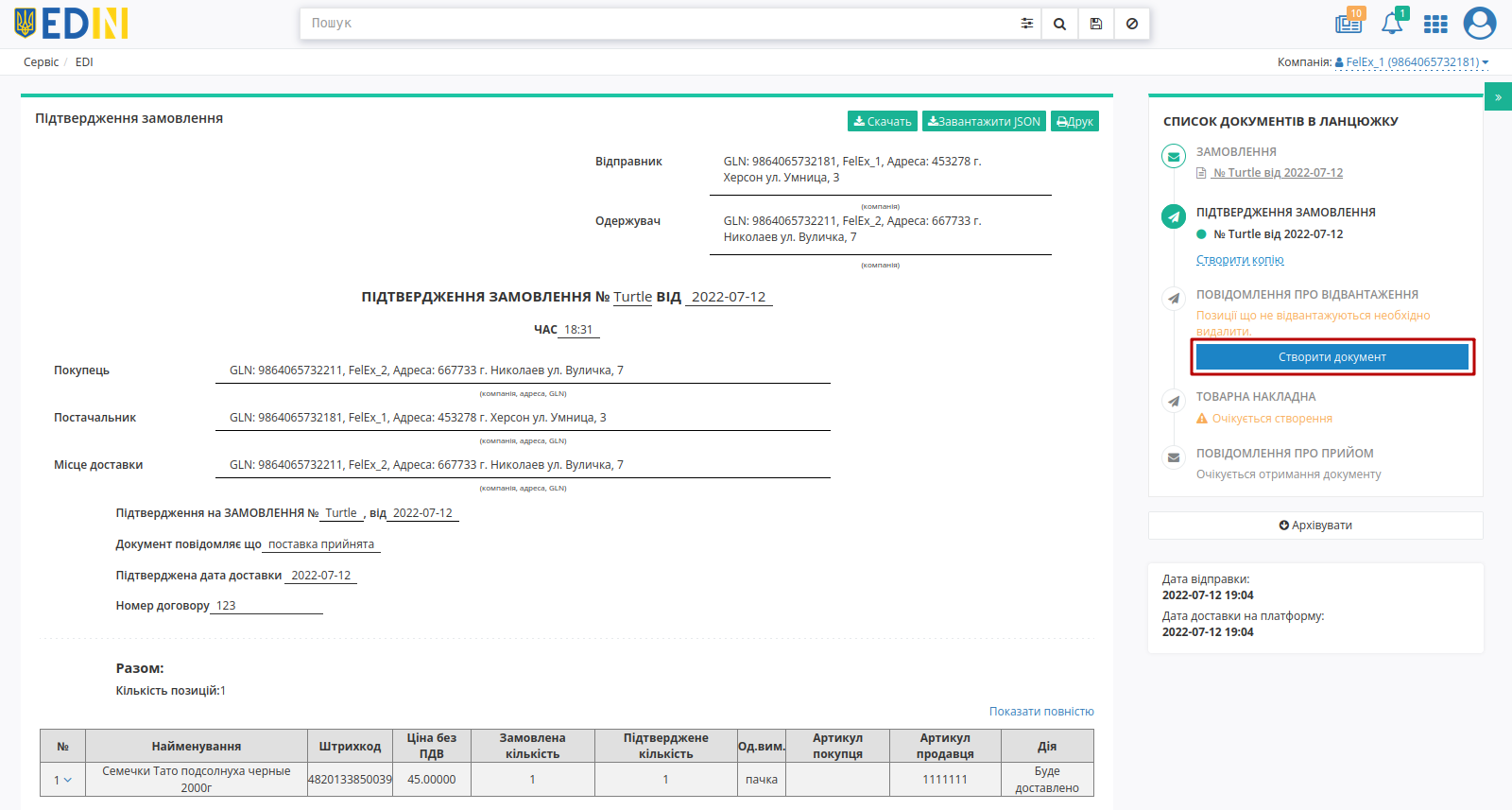Open the apps grid menu icon
1512x810 pixels.
[1435, 24]
